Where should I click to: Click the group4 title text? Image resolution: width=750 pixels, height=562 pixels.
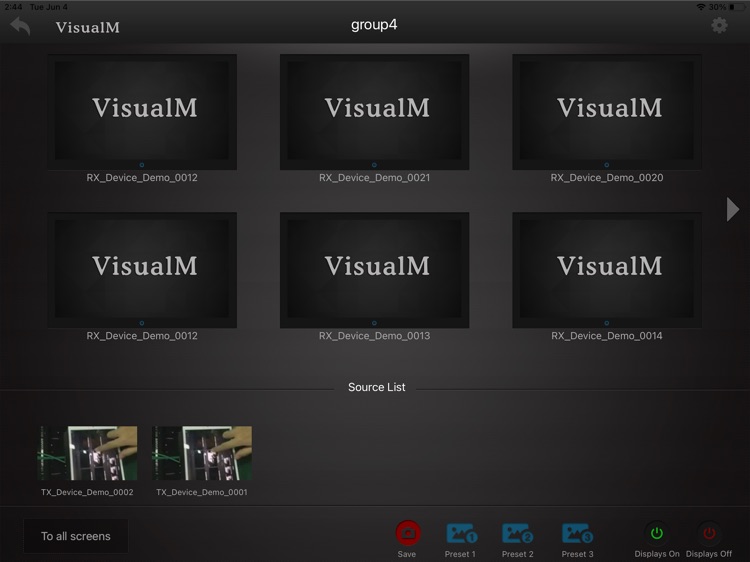click(374, 25)
